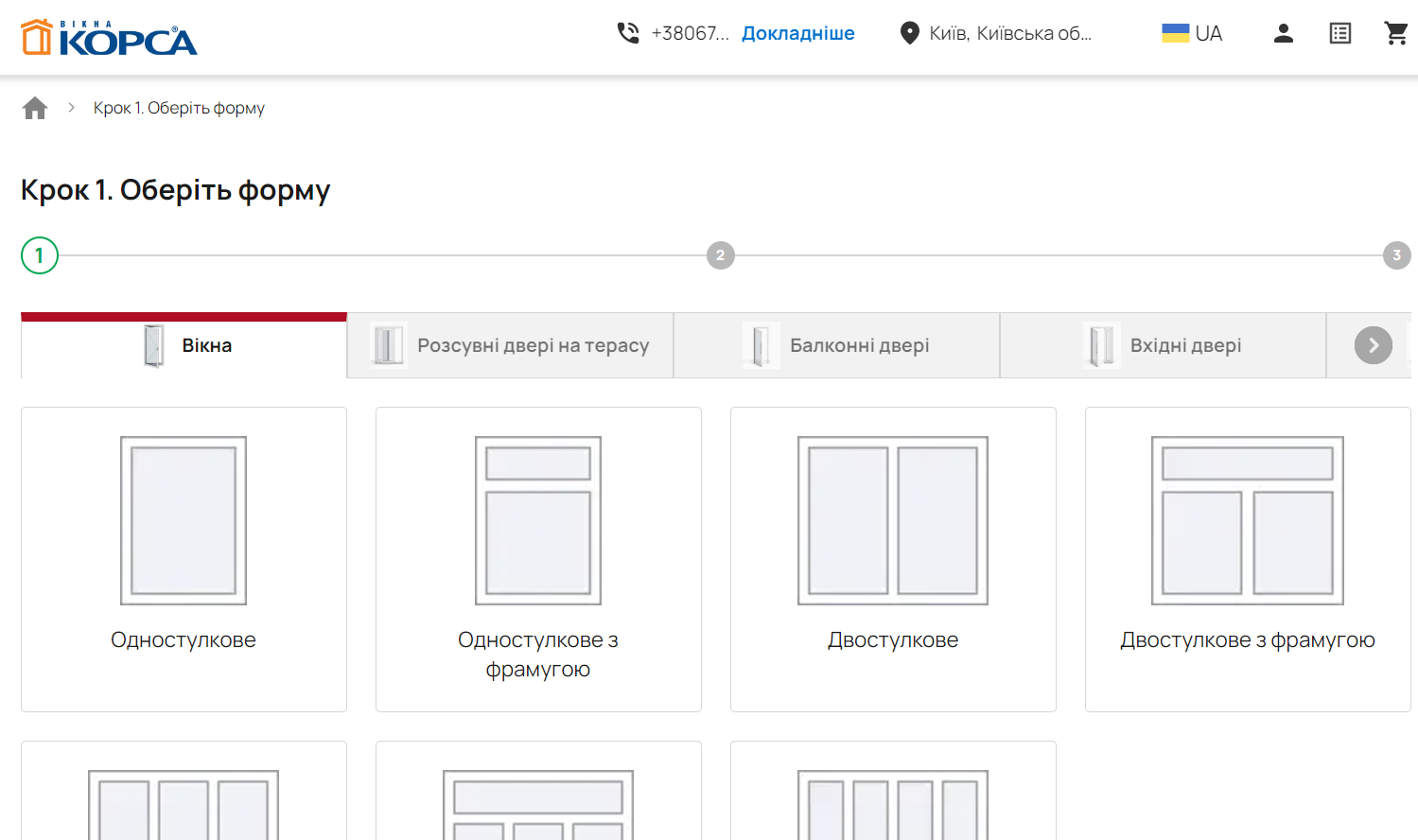
Task: Open the UA language selector
Action: [1208, 33]
